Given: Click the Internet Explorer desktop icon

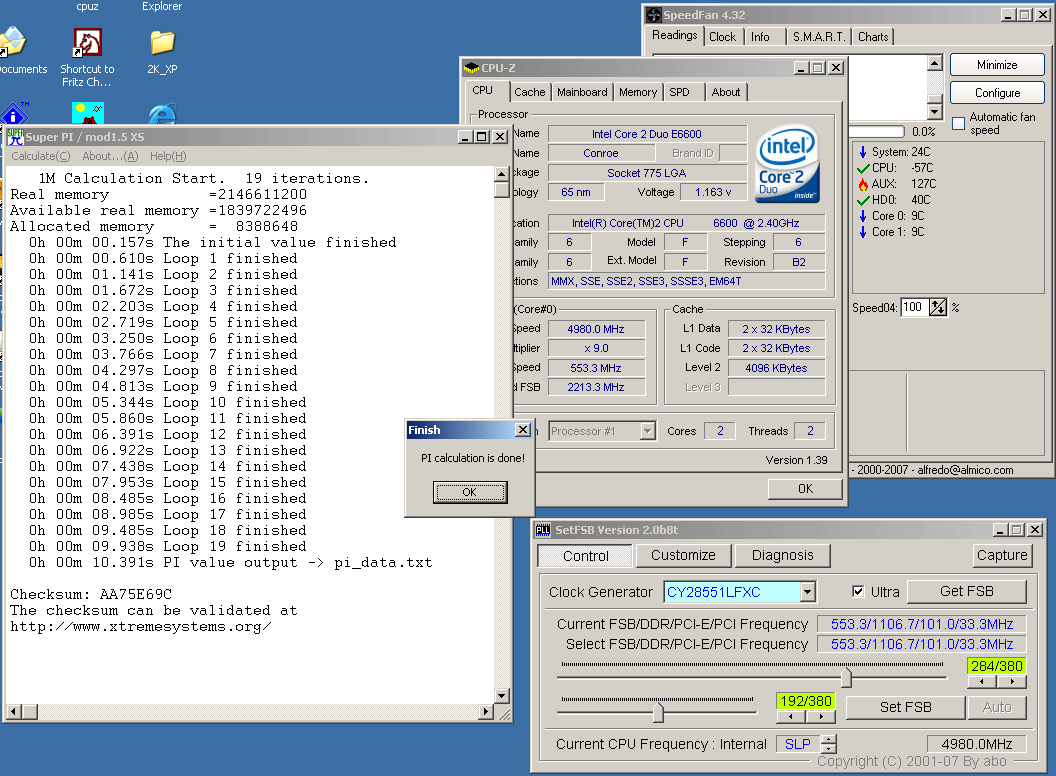Looking at the screenshot, I should click(162, 115).
